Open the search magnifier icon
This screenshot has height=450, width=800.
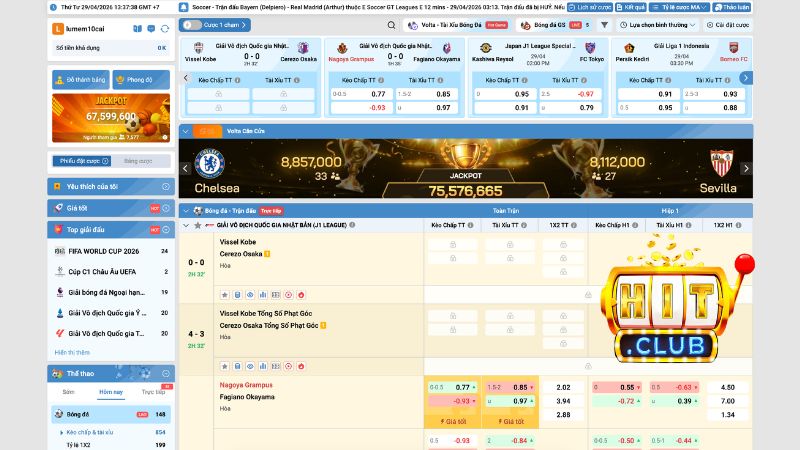click(x=391, y=25)
